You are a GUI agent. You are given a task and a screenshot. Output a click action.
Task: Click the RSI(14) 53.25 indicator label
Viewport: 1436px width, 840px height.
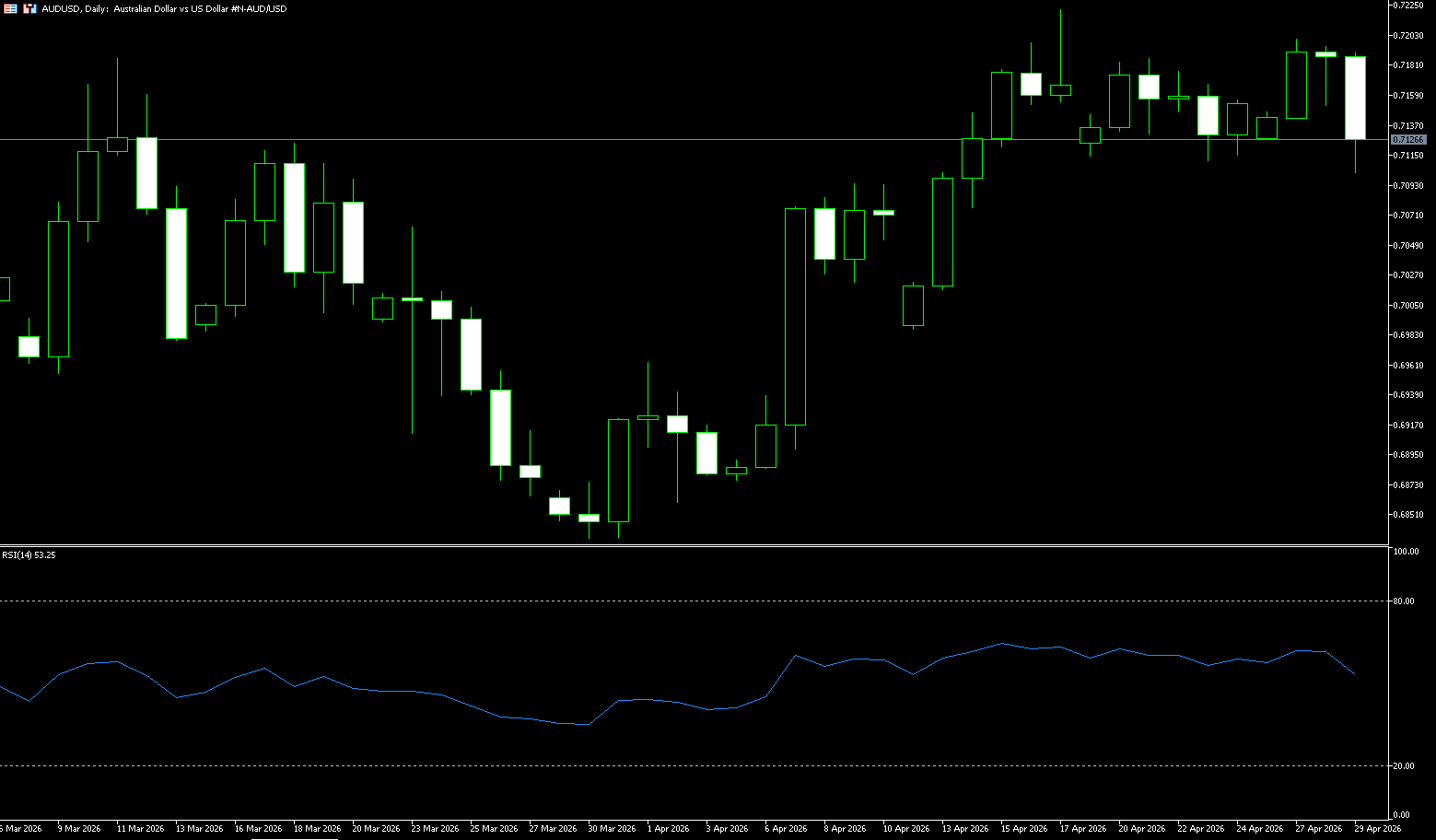(x=29, y=555)
